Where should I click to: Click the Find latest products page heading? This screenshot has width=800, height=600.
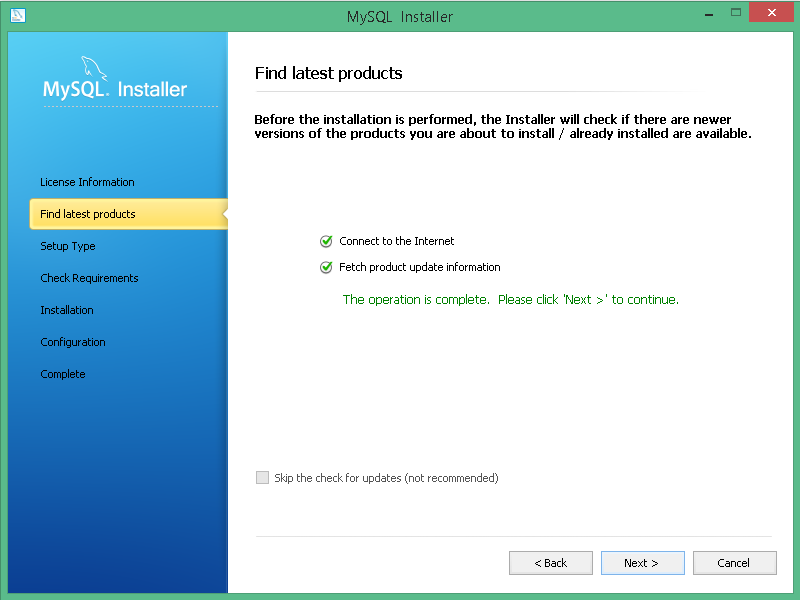328,73
